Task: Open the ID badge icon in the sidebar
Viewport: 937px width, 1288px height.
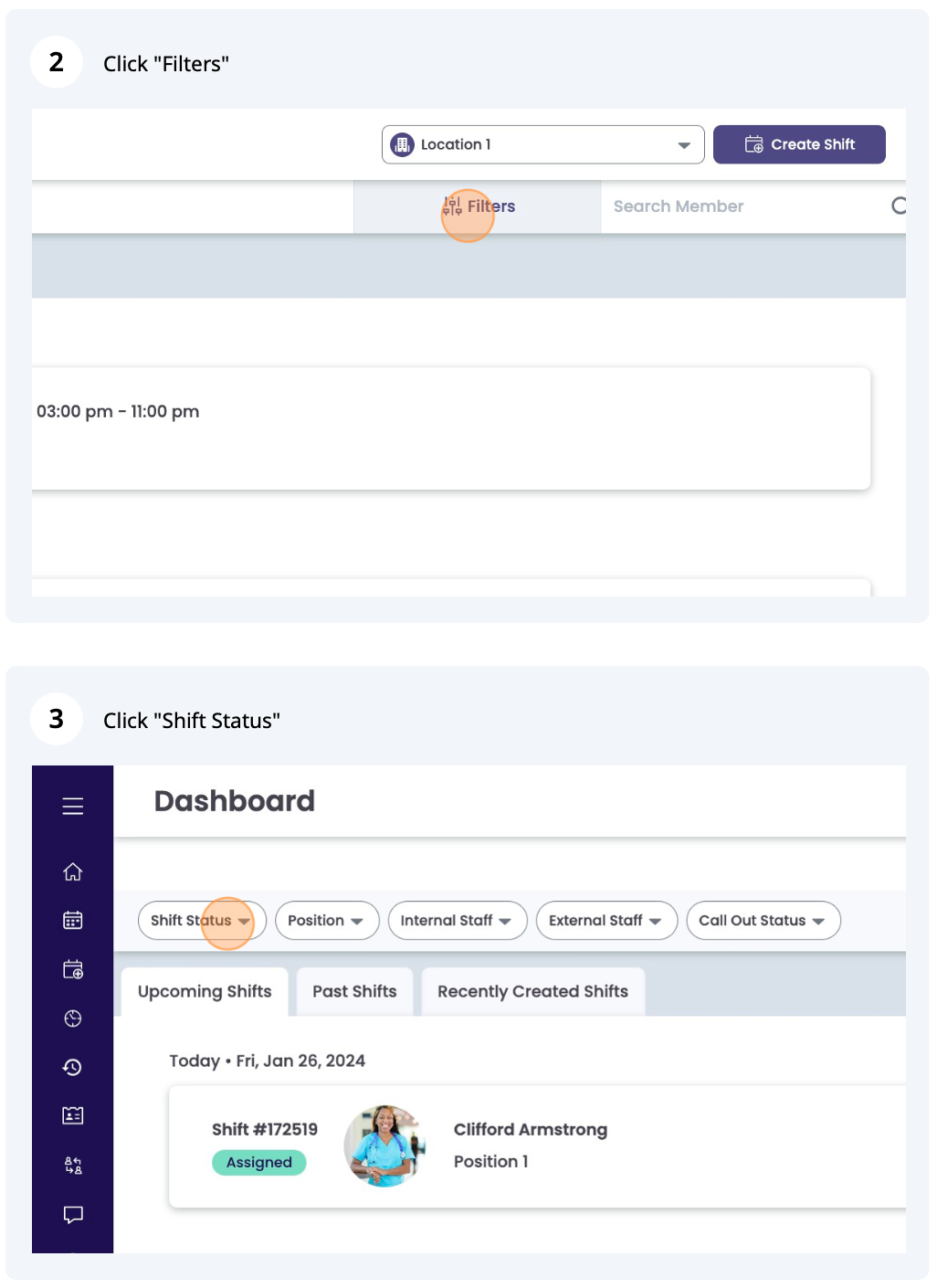Action: (73, 1115)
